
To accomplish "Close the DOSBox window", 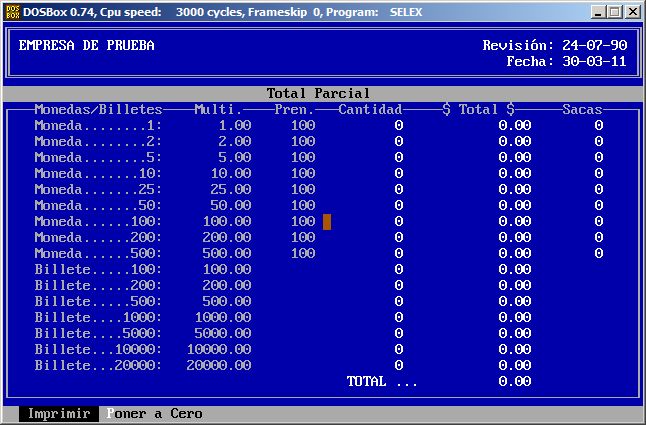I will coord(632,12).
